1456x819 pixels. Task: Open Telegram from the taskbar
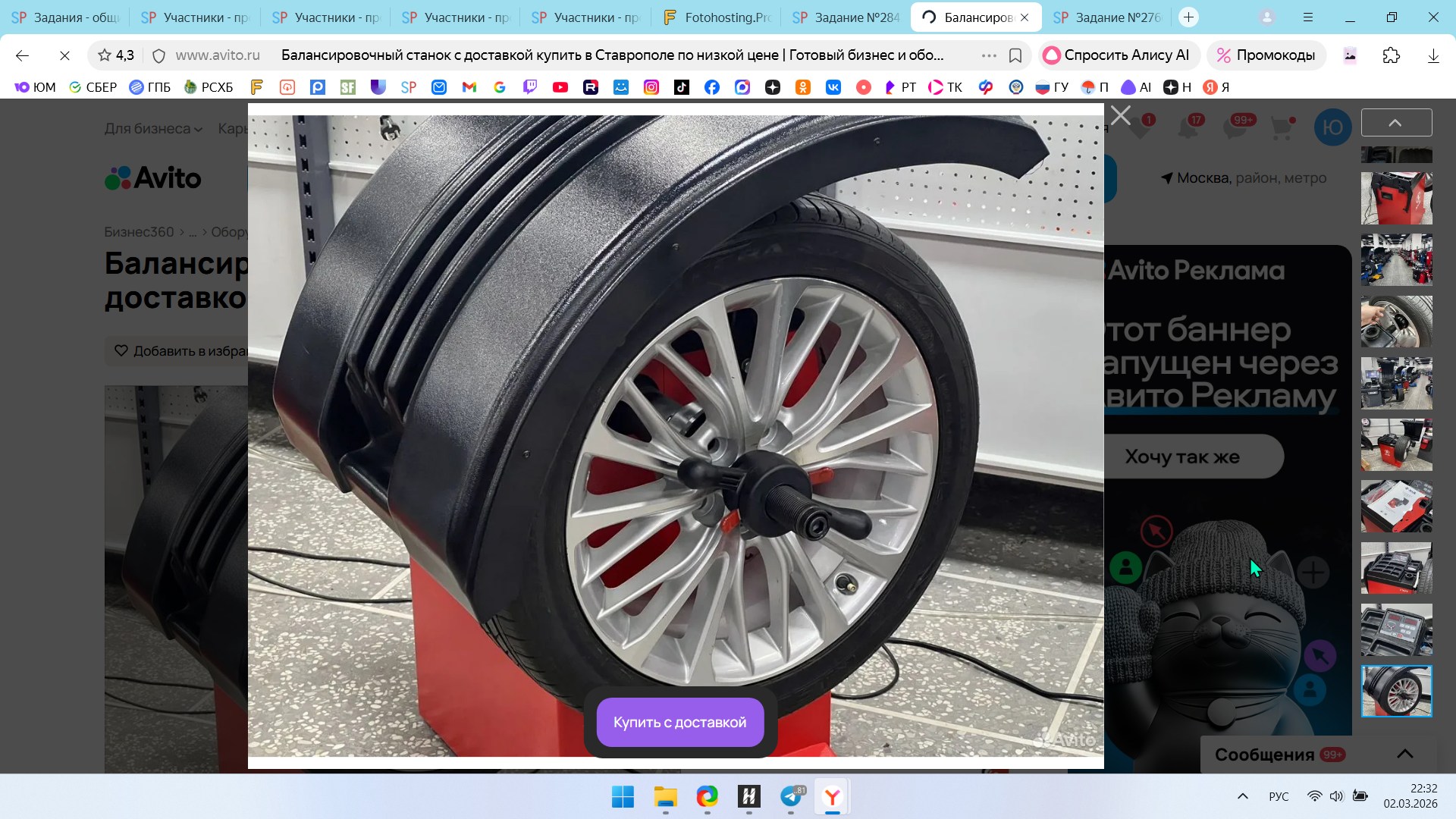pyautogui.click(x=790, y=796)
